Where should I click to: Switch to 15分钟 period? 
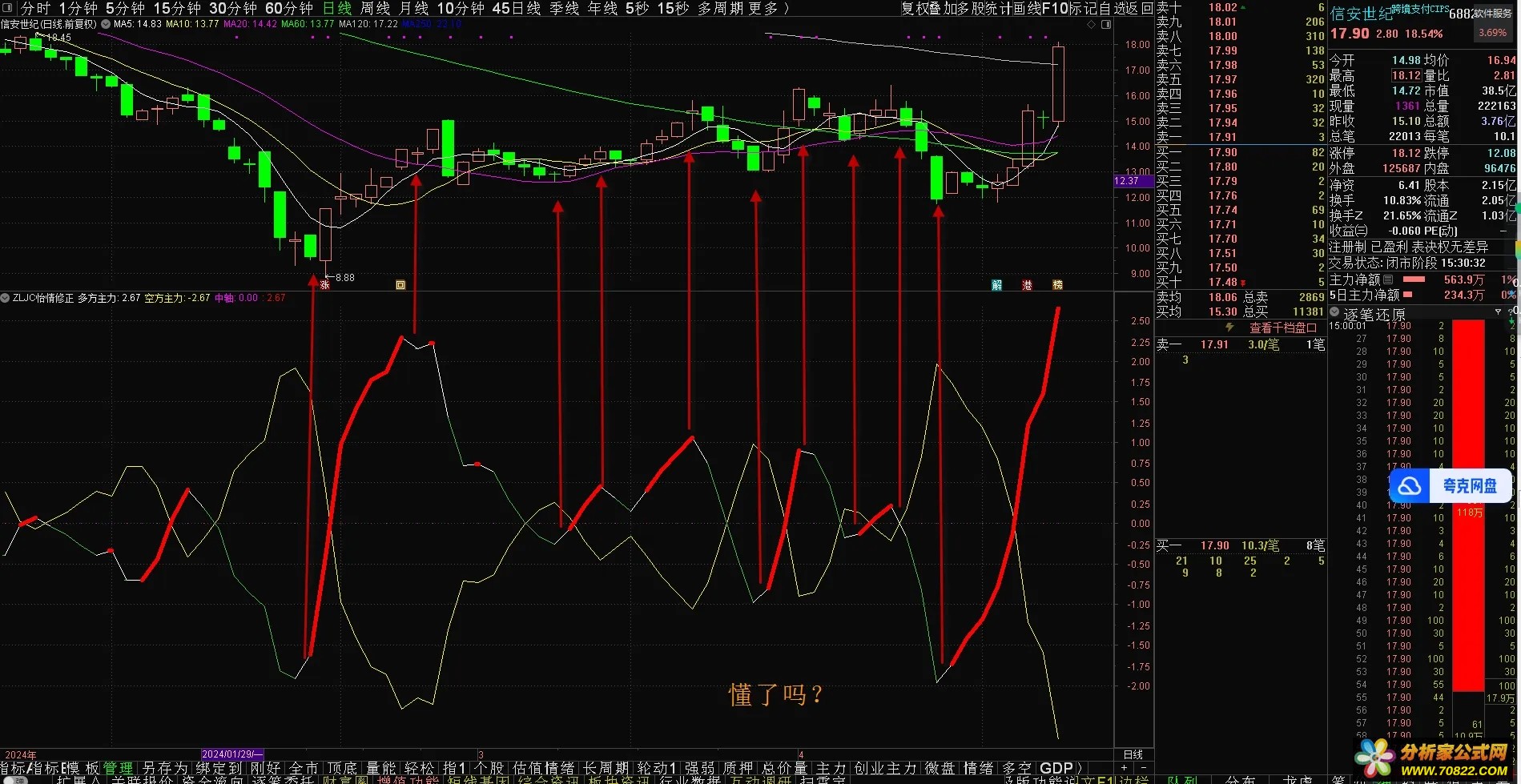(176, 8)
